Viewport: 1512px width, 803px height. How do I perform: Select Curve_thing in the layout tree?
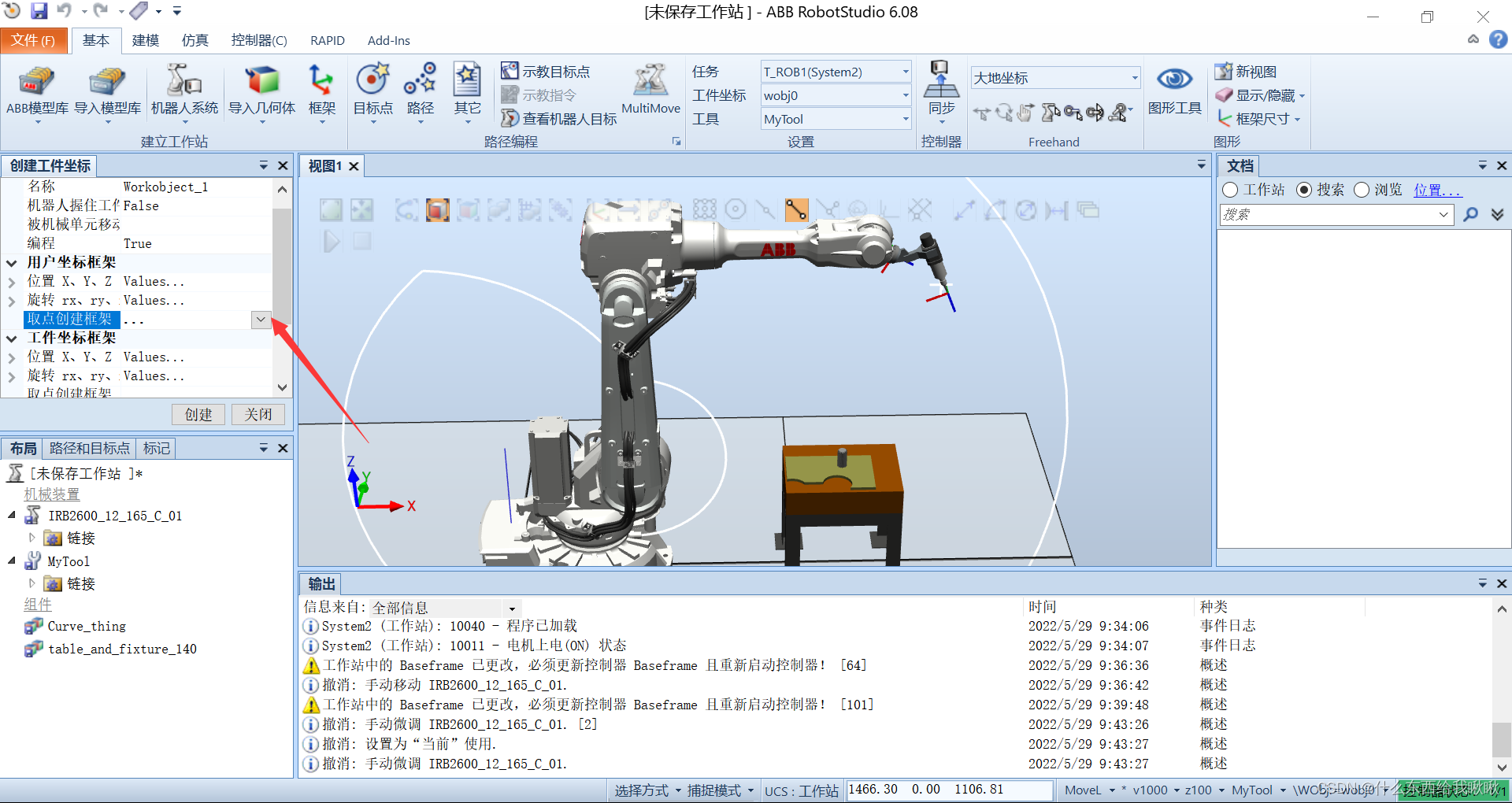click(x=87, y=626)
